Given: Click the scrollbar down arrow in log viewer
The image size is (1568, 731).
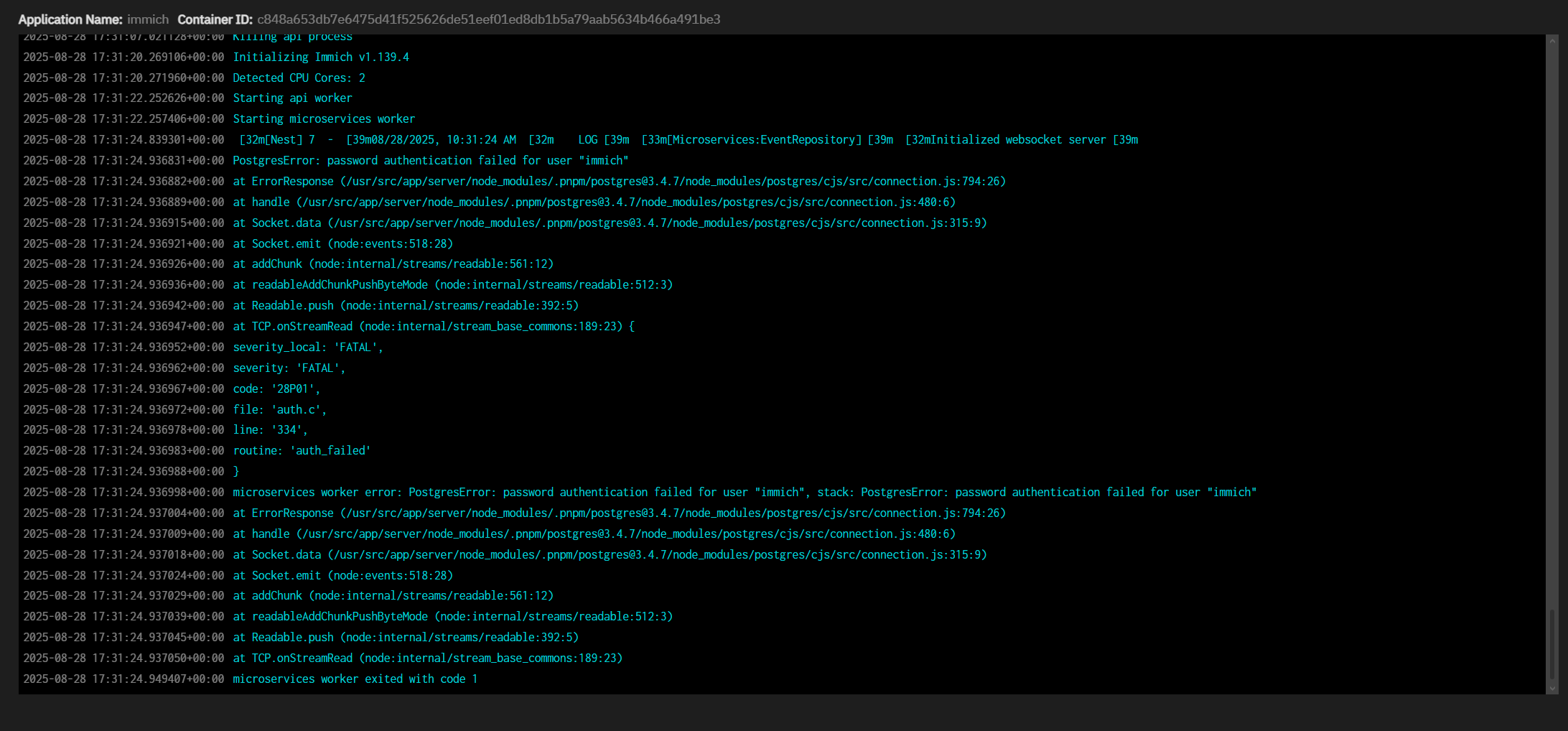Looking at the screenshot, I should click(1552, 688).
